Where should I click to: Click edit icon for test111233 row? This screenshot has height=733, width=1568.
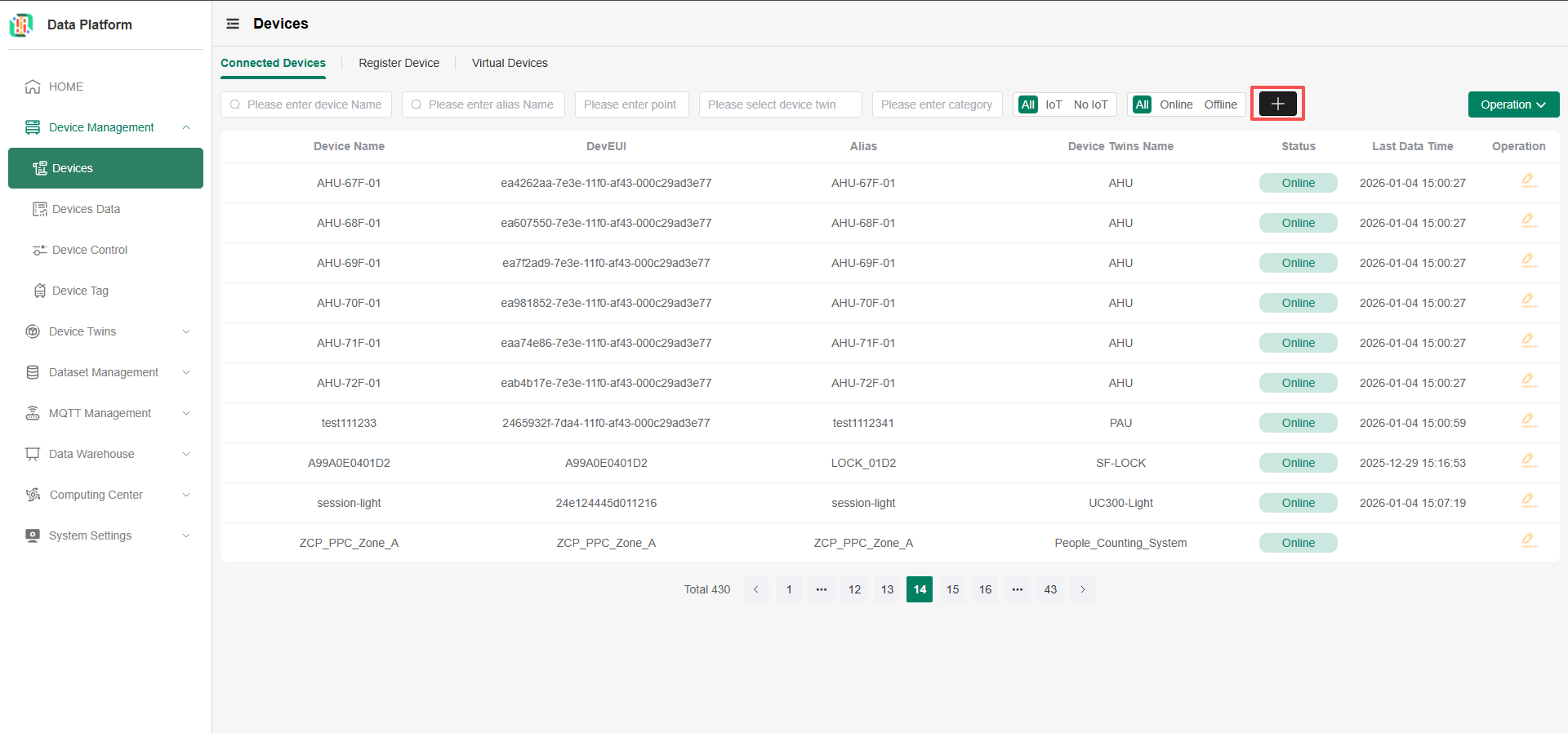tap(1529, 421)
